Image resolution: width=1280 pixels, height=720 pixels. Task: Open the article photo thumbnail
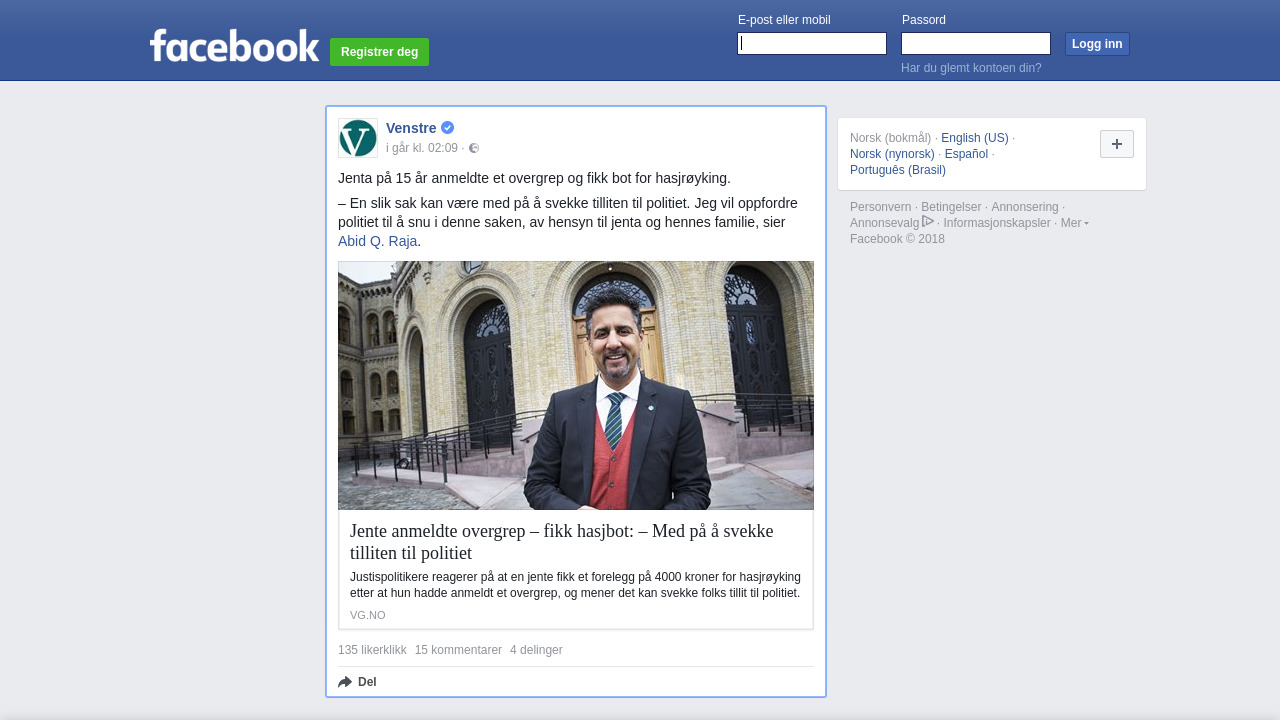pos(576,386)
